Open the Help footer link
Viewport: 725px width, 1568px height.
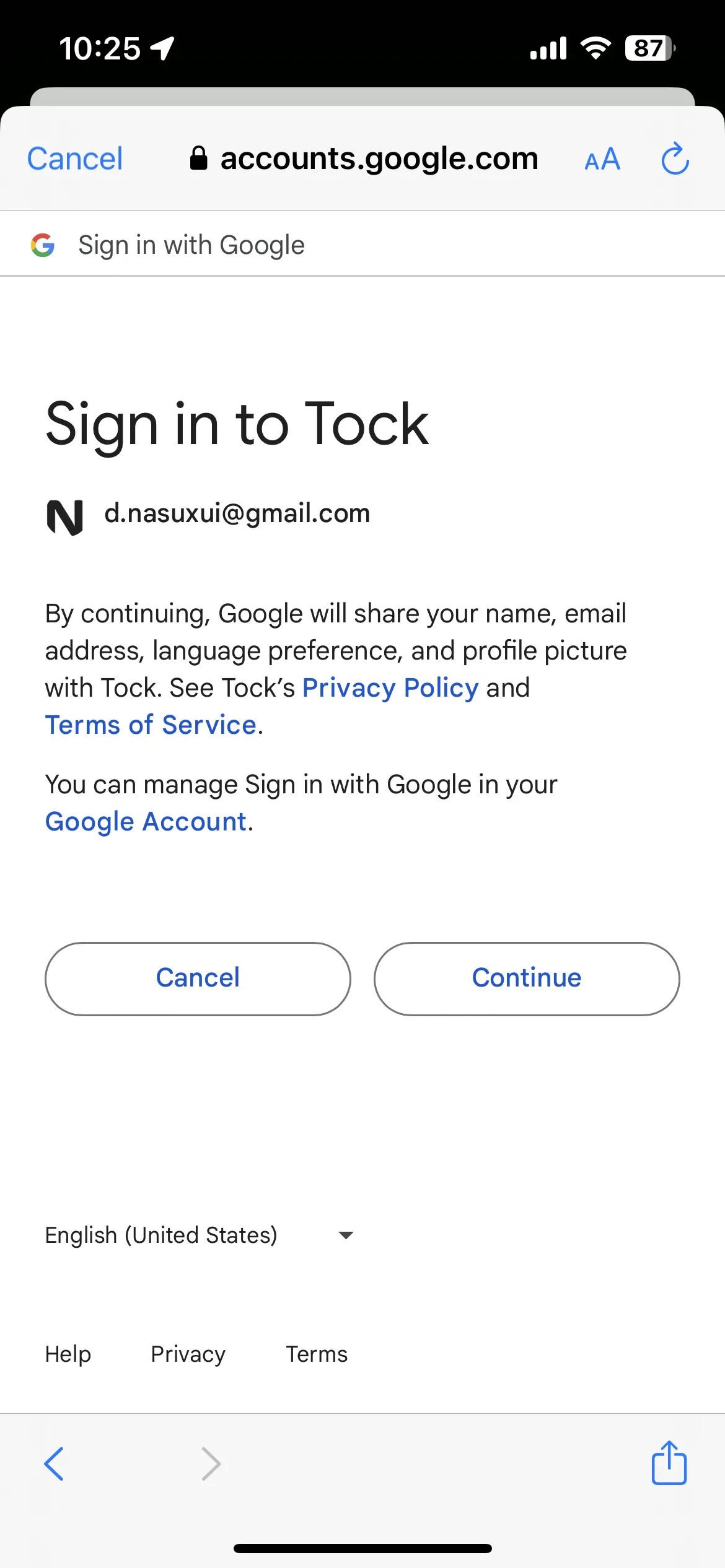point(68,1354)
